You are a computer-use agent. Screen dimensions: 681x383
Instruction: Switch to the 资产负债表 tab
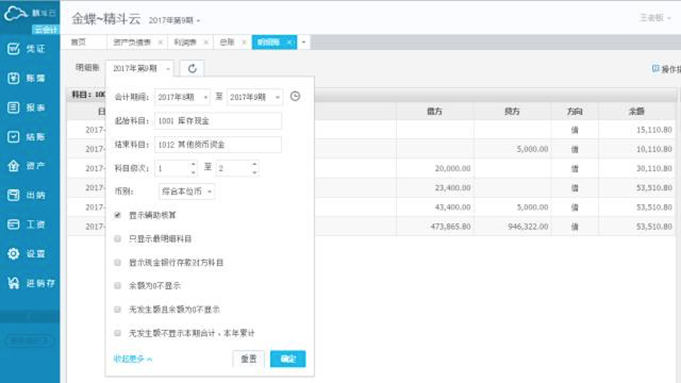(132, 42)
